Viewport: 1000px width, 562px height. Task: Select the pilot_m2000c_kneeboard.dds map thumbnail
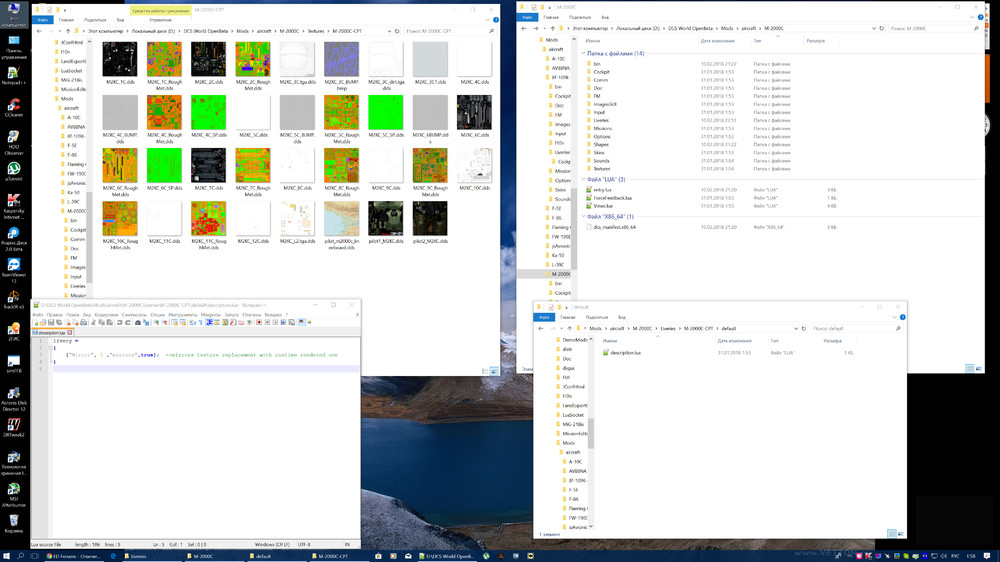(341, 219)
